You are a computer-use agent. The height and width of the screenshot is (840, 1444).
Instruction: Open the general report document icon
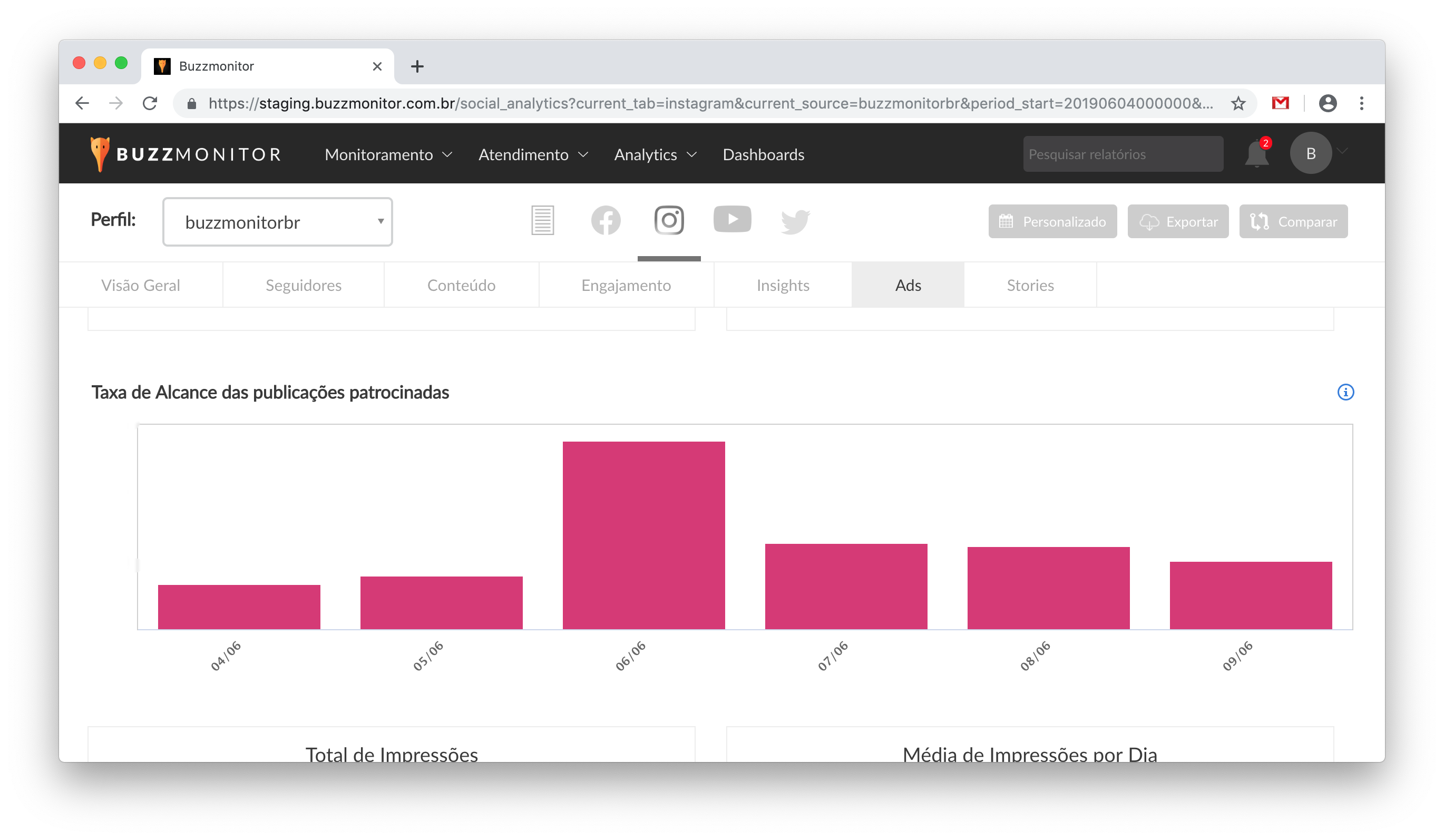[x=542, y=221]
